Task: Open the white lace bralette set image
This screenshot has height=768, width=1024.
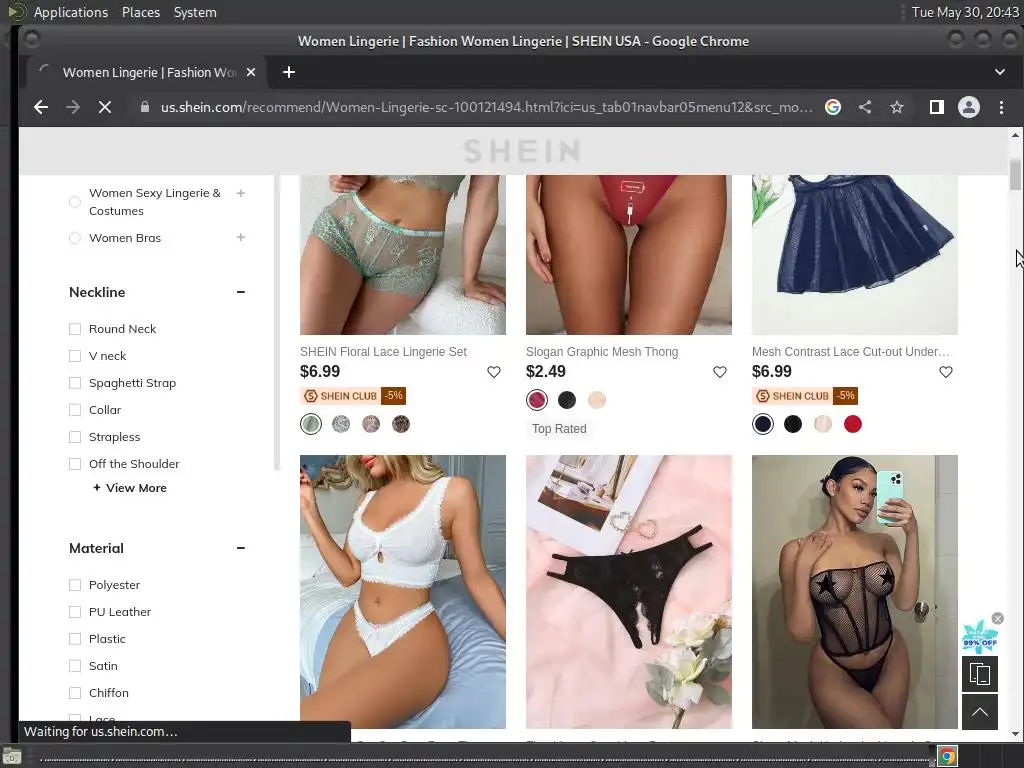Action: pyautogui.click(x=403, y=592)
